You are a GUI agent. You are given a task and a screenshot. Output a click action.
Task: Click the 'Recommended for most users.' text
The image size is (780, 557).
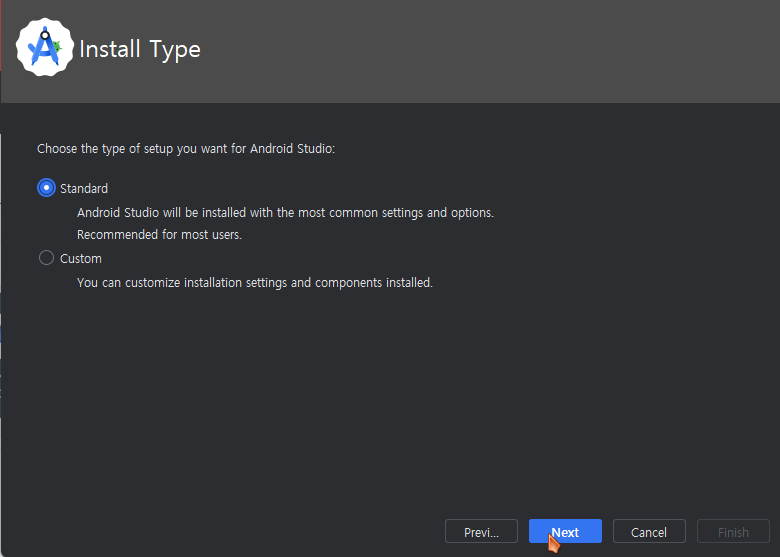[159, 235]
